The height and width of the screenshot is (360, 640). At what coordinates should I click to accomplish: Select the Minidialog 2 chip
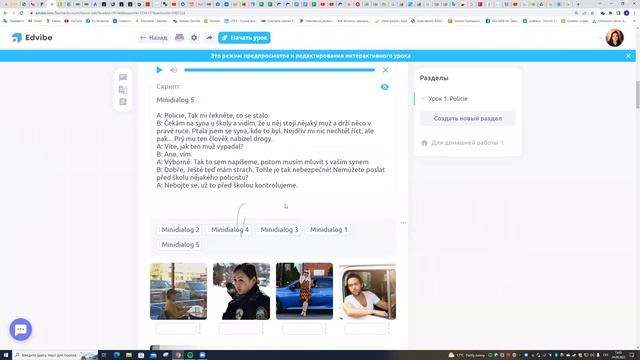point(180,230)
